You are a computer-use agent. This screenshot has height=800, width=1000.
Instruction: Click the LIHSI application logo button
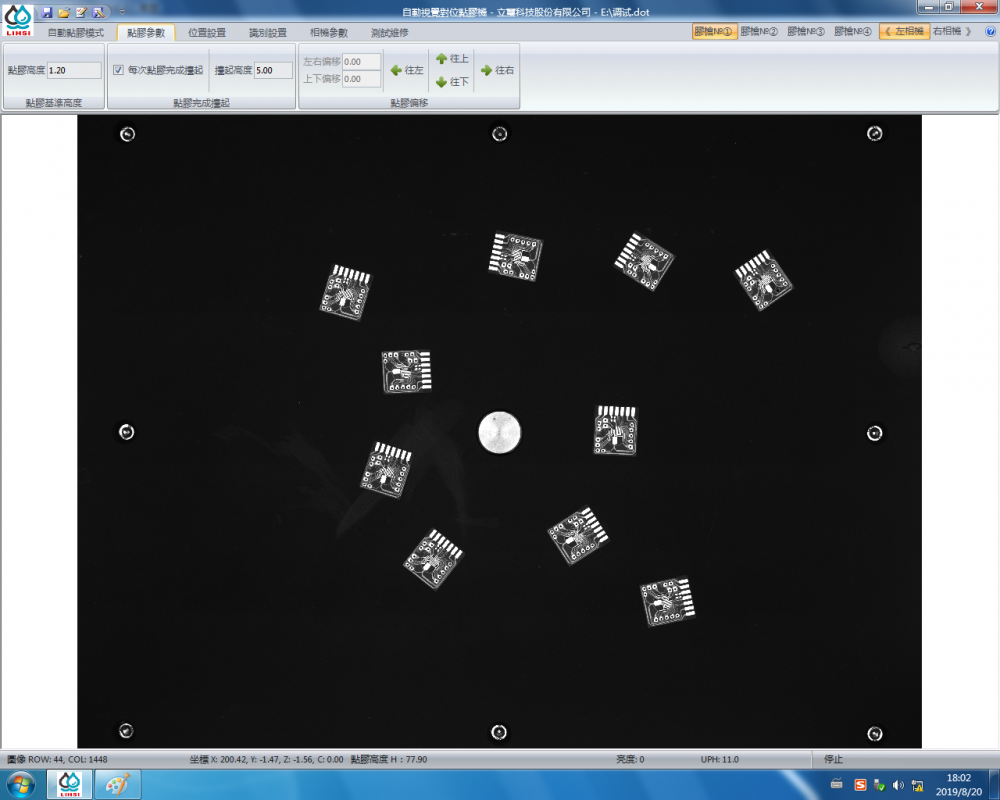tap(18, 18)
